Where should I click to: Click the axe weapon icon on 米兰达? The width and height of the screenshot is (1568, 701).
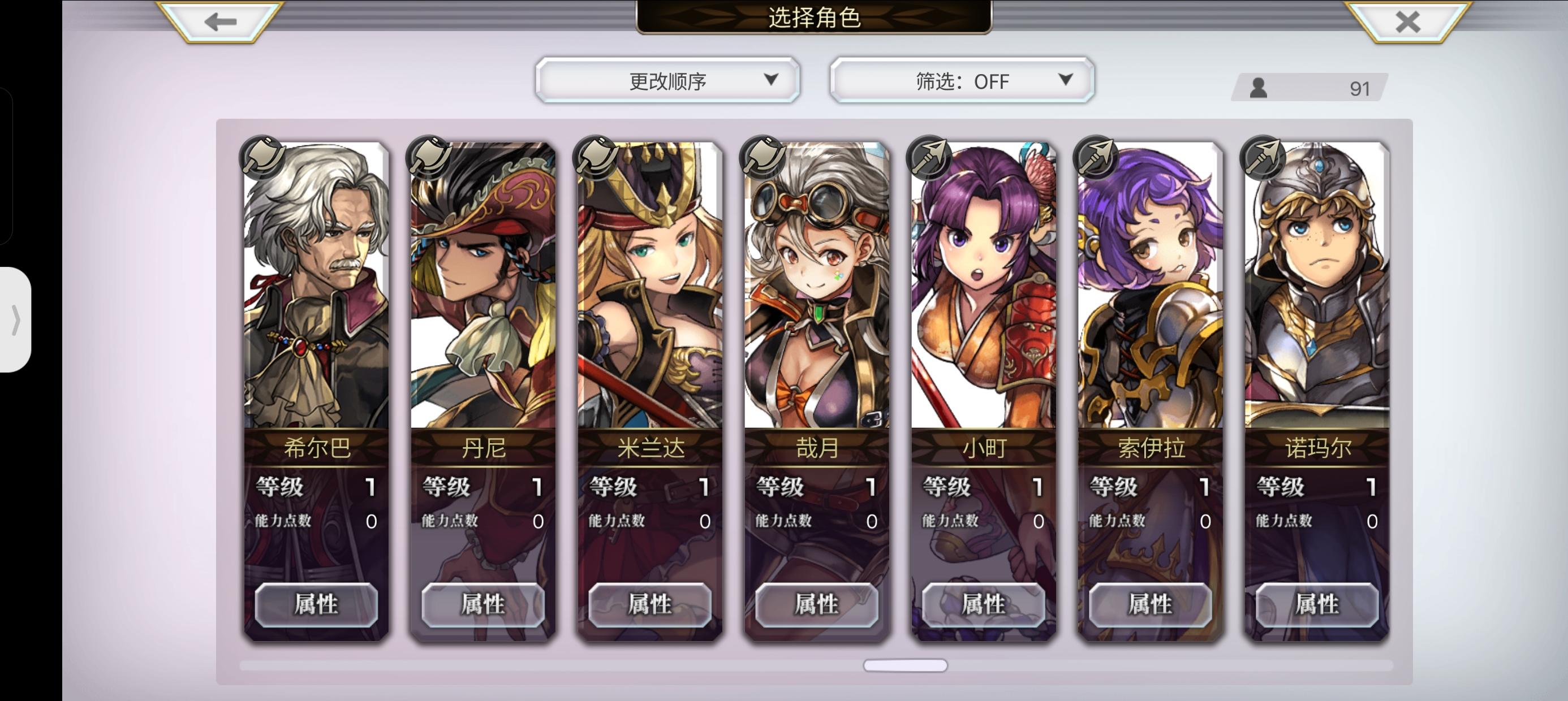[596, 157]
